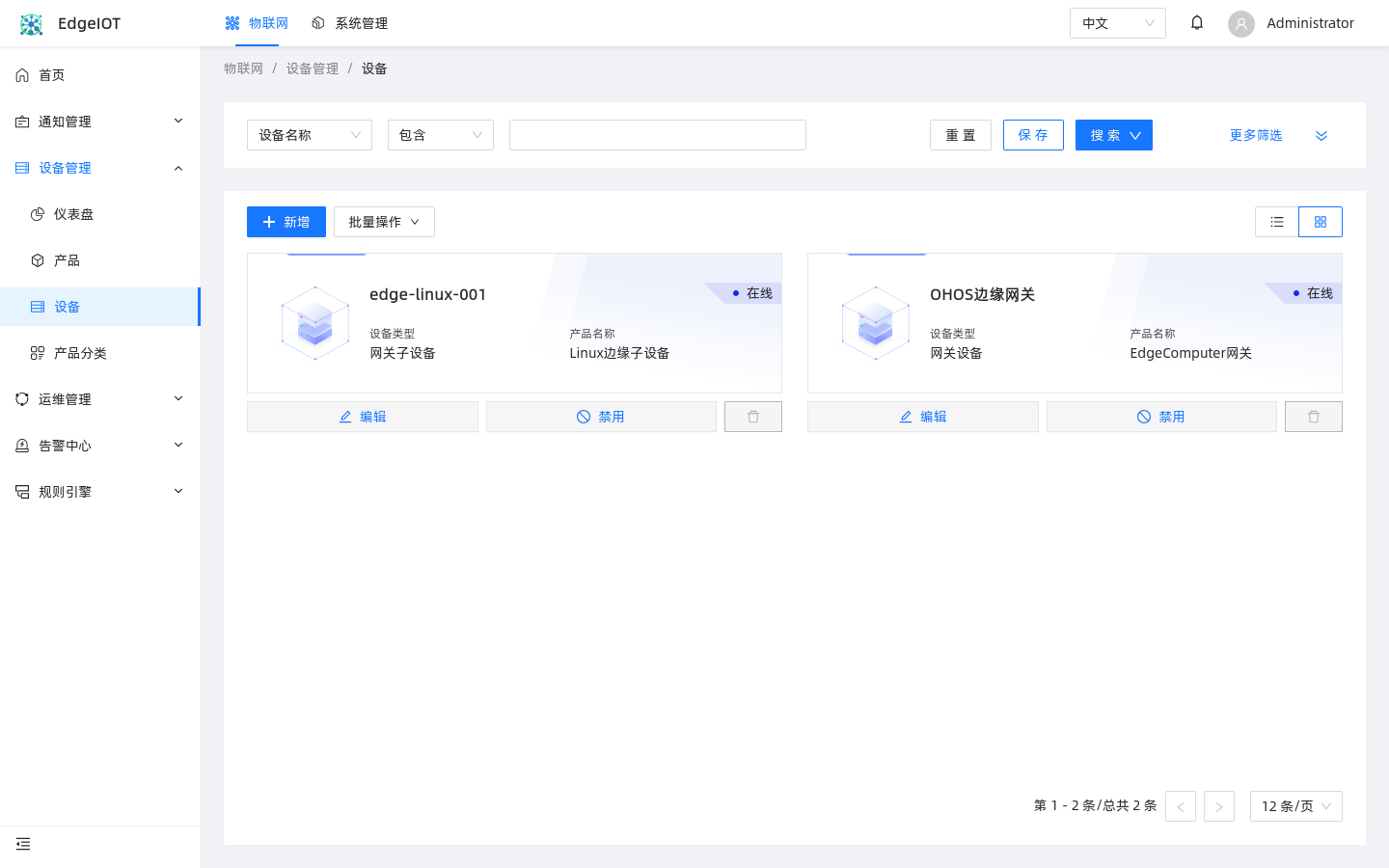This screenshot has height=868, width=1389.
Task: Switch to 系统管理 top tab
Action: [x=349, y=23]
